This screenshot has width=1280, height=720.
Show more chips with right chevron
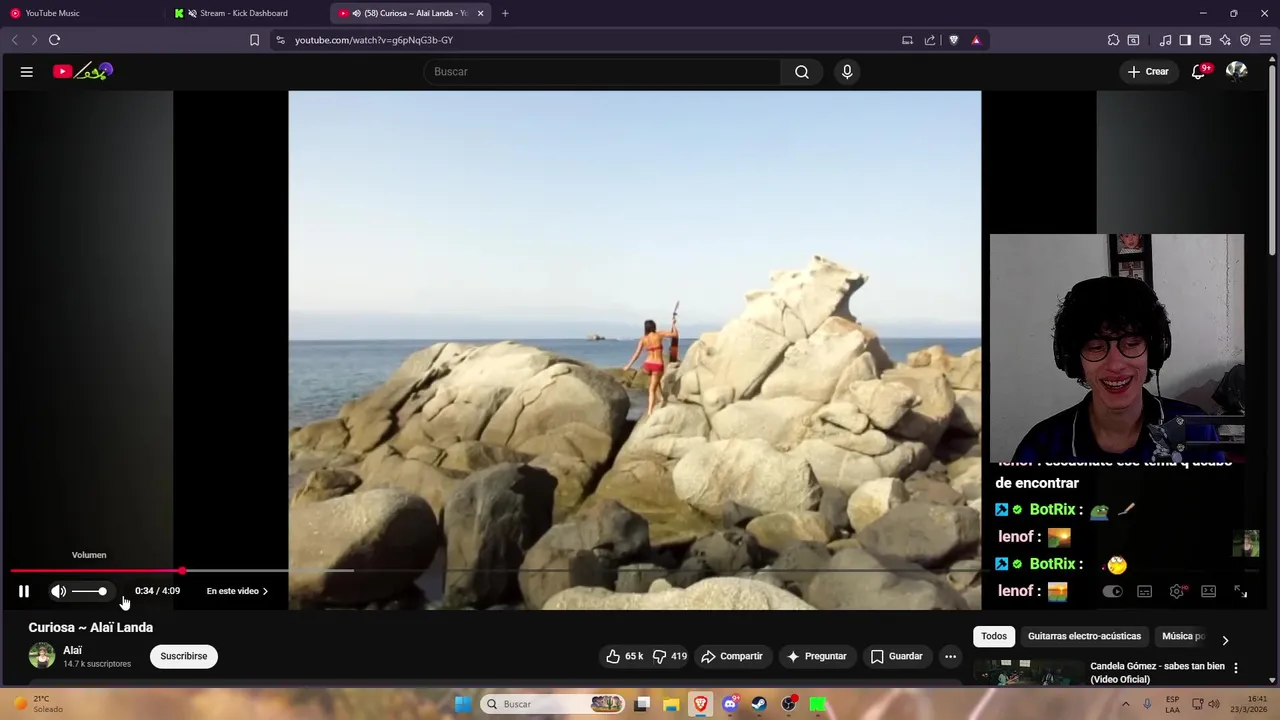pyautogui.click(x=1225, y=640)
